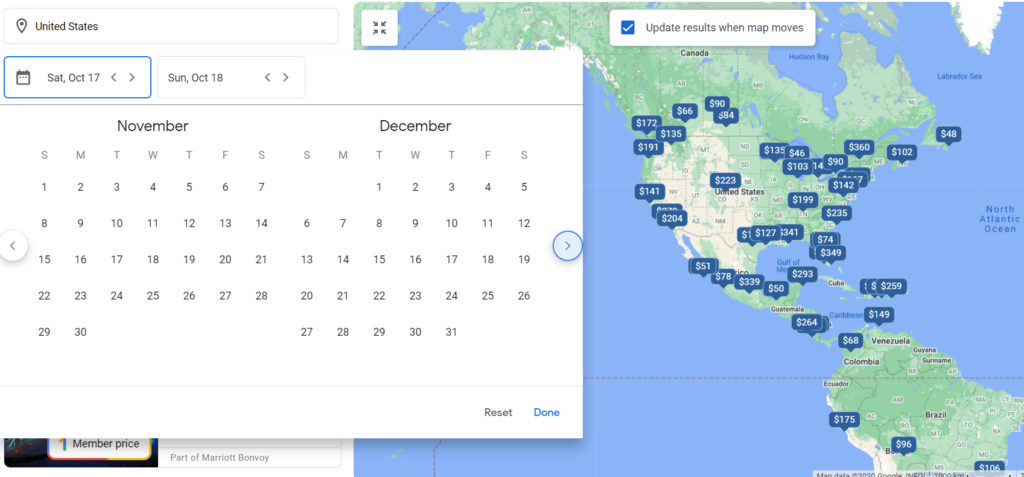
Task: Click the $349 price marker in Florida
Action: click(831, 252)
